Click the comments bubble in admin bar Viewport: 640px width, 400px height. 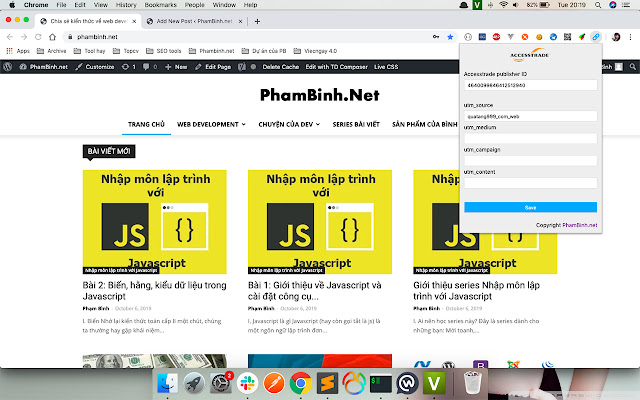[x=149, y=67]
